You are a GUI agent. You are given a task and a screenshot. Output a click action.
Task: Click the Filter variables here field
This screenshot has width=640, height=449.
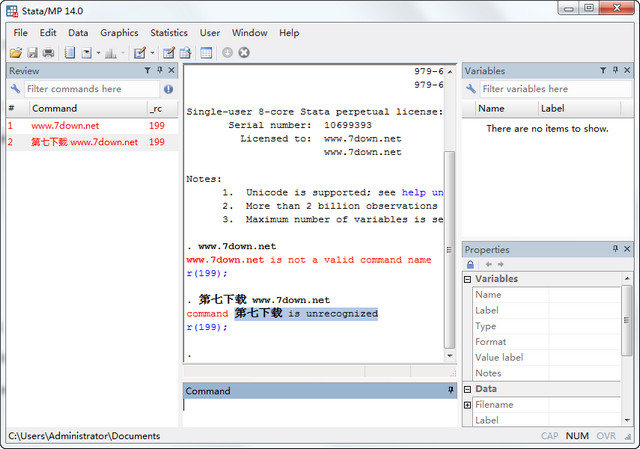tap(556, 89)
